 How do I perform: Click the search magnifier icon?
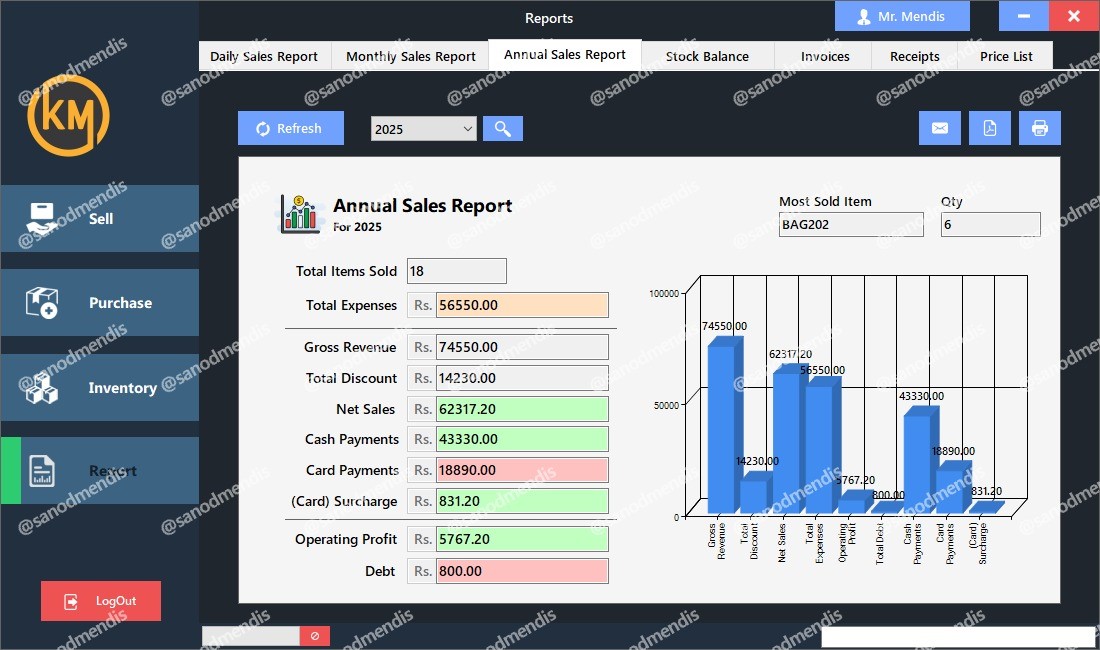coord(502,128)
